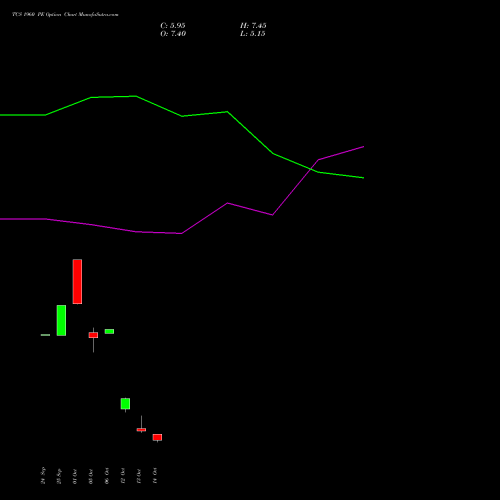Click the last red candle above 14 Oct
The width and height of the screenshot is (500, 500).
(157, 437)
